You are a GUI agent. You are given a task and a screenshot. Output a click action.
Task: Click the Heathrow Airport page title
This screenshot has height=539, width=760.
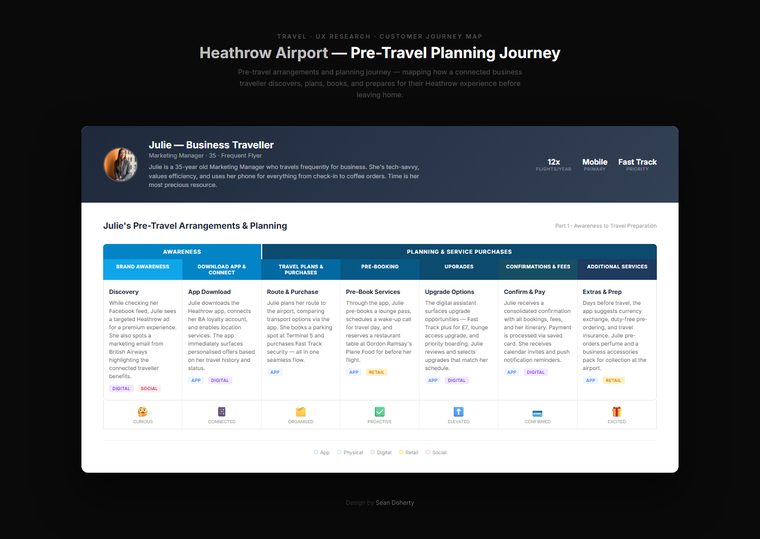point(380,53)
